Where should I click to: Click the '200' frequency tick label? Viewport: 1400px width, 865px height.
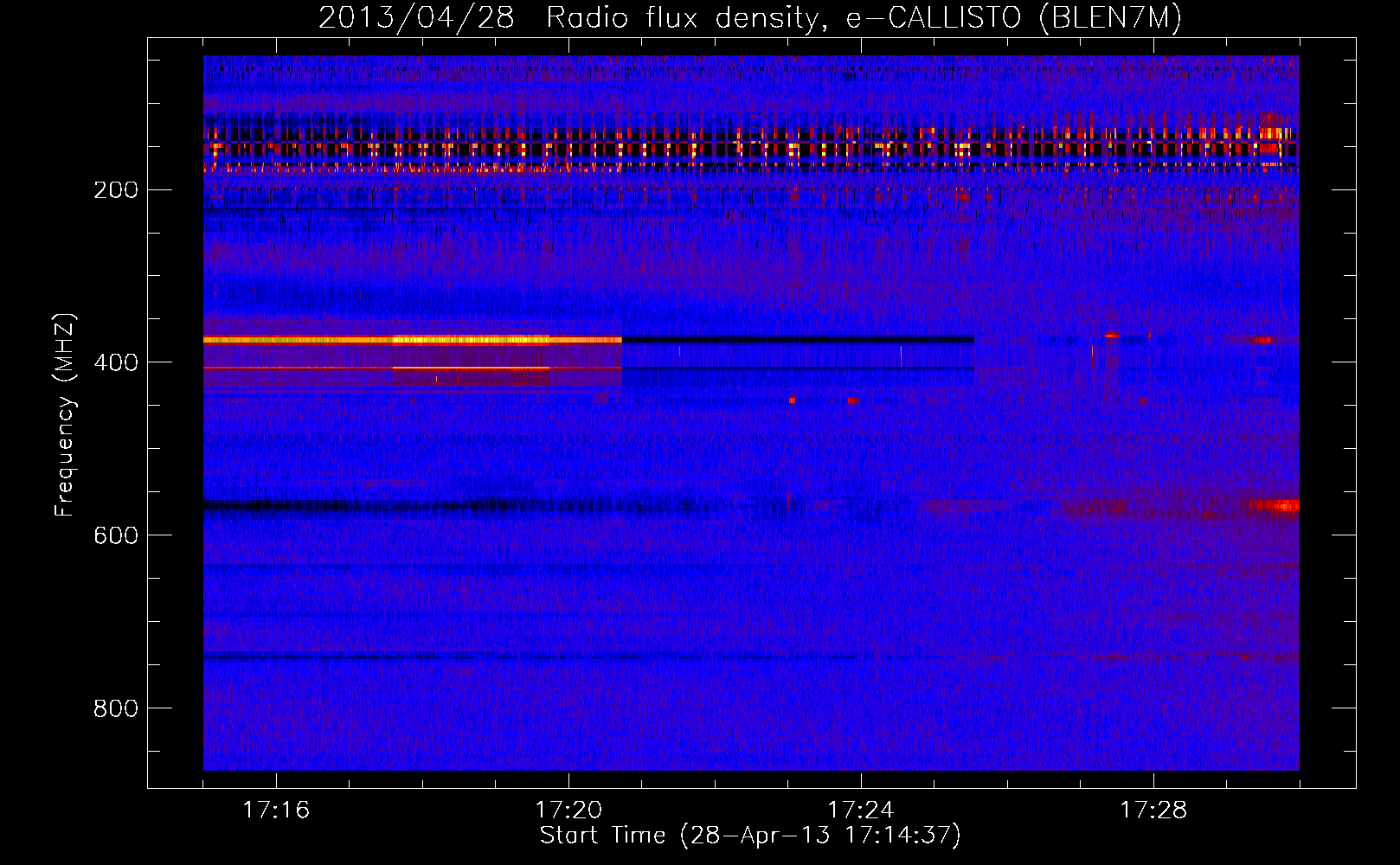click(116, 190)
